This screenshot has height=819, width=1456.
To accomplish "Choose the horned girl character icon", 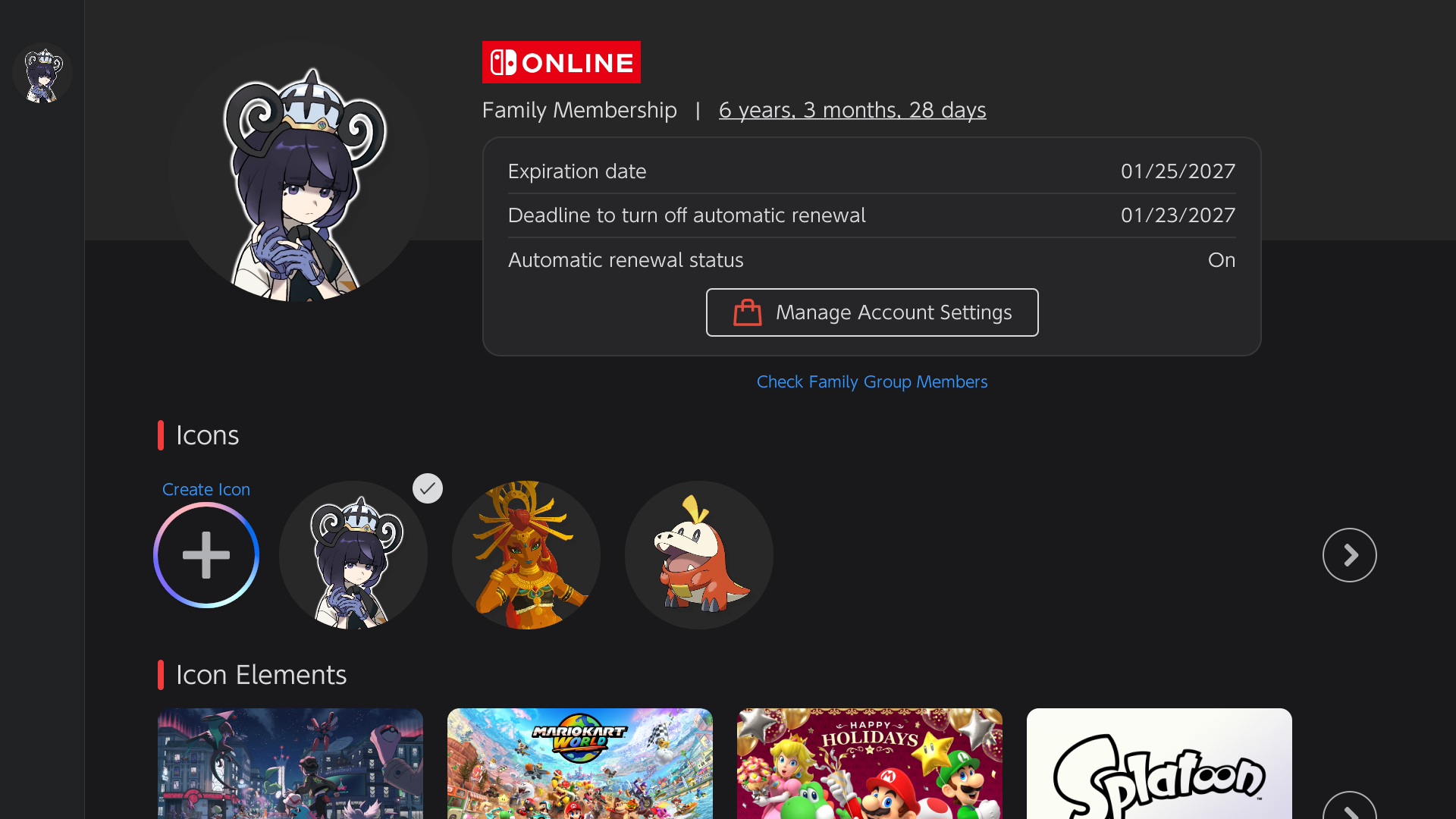I will point(353,555).
